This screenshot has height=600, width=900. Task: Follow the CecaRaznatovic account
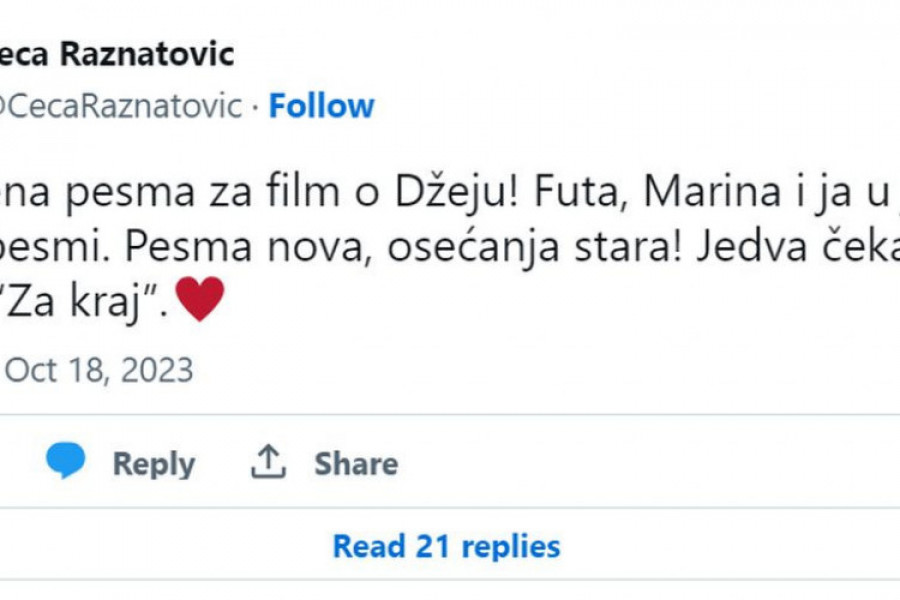pyautogui.click(x=321, y=106)
